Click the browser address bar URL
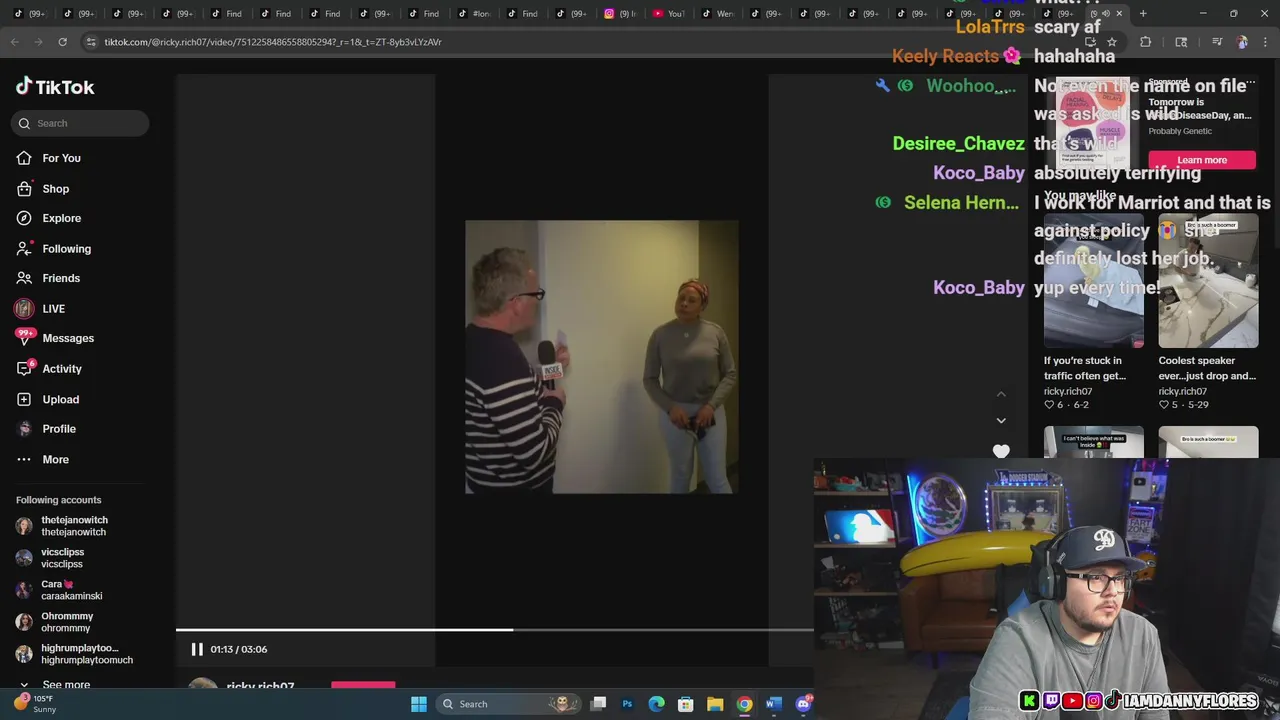 click(273, 42)
